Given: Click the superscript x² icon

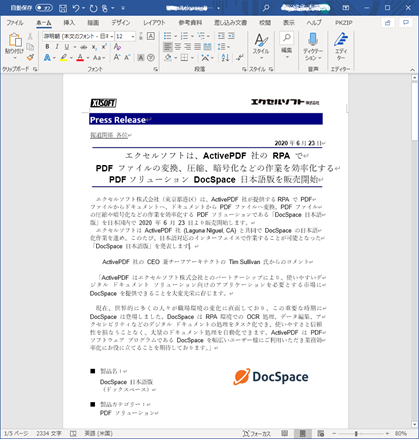Looking at the screenshot, I should [x=104, y=47].
